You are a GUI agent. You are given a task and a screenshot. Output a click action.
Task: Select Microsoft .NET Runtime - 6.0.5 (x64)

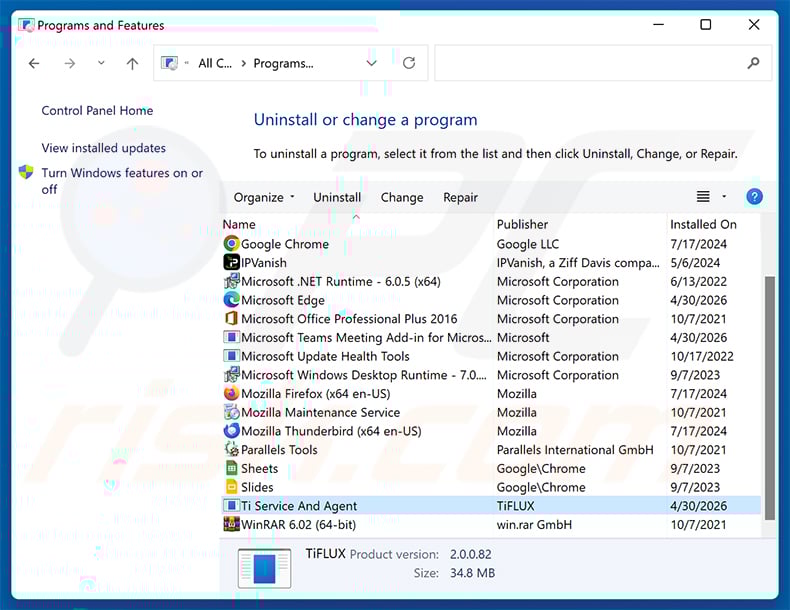pyautogui.click(x=341, y=282)
